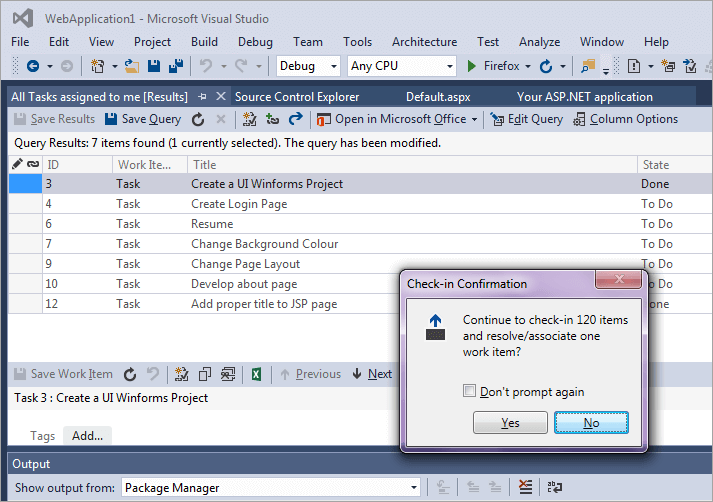Switch to Source Control Explorer tab
The width and height of the screenshot is (713, 502).
297,97
